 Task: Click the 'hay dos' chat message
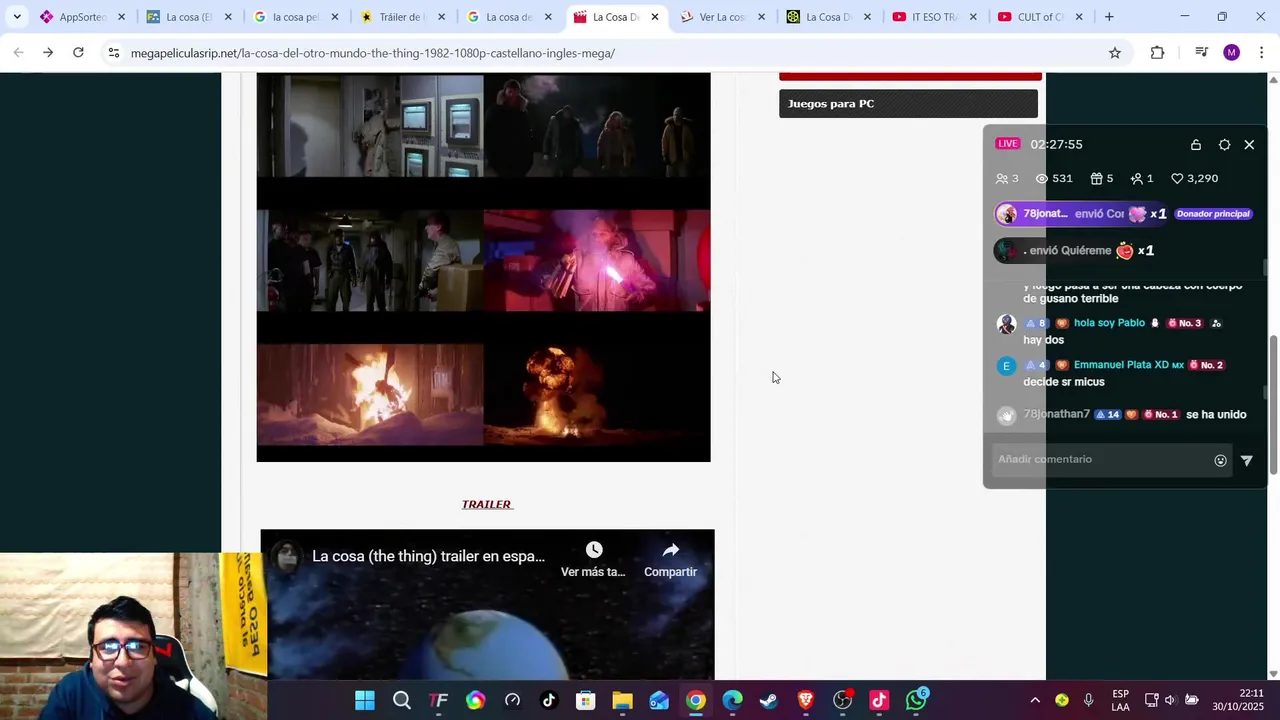point(1043,340)
